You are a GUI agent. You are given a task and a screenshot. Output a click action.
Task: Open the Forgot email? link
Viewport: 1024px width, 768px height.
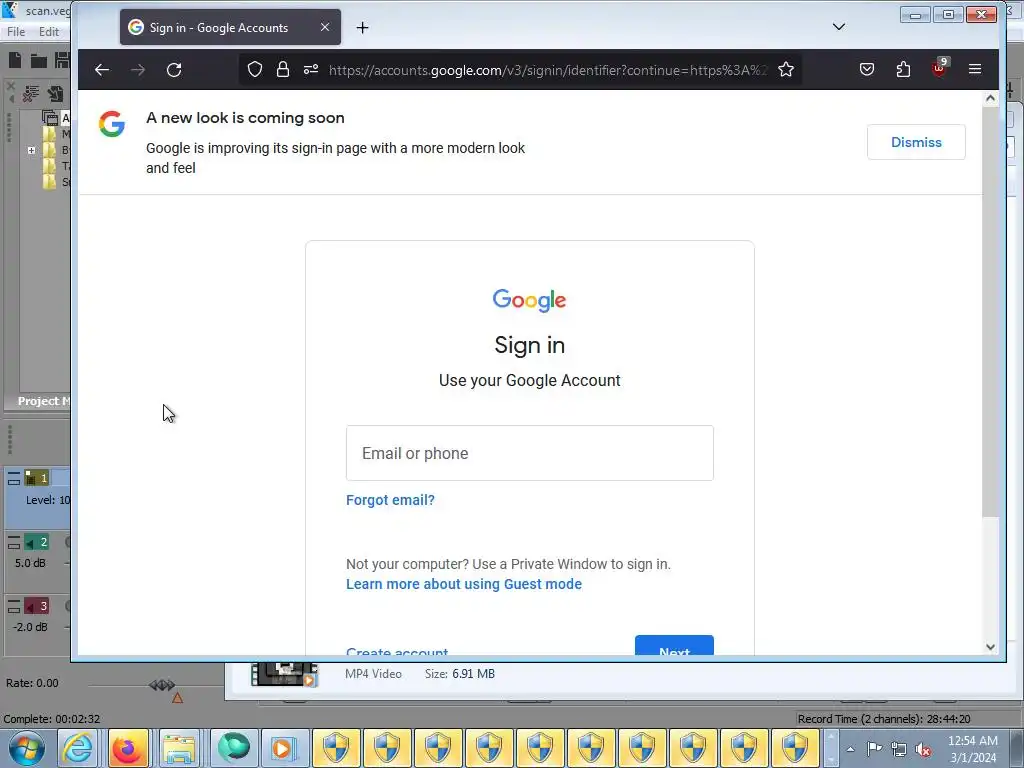391,500
